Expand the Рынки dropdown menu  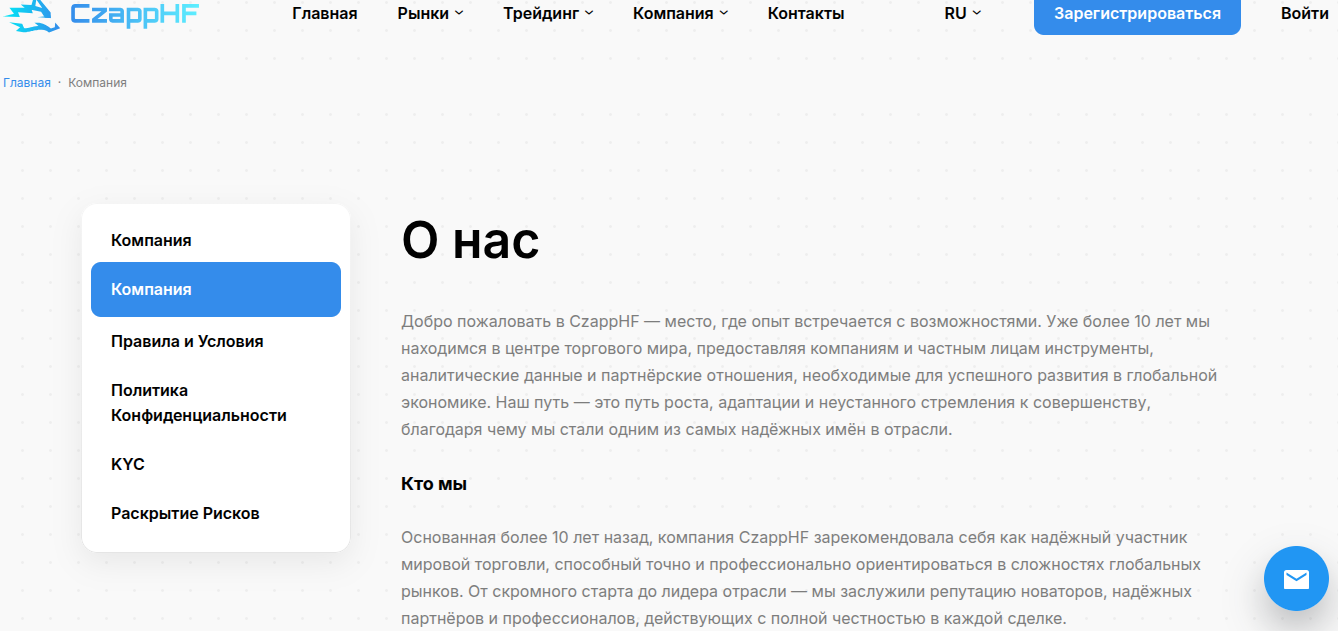pyautogui.click(x=430, y=13)
